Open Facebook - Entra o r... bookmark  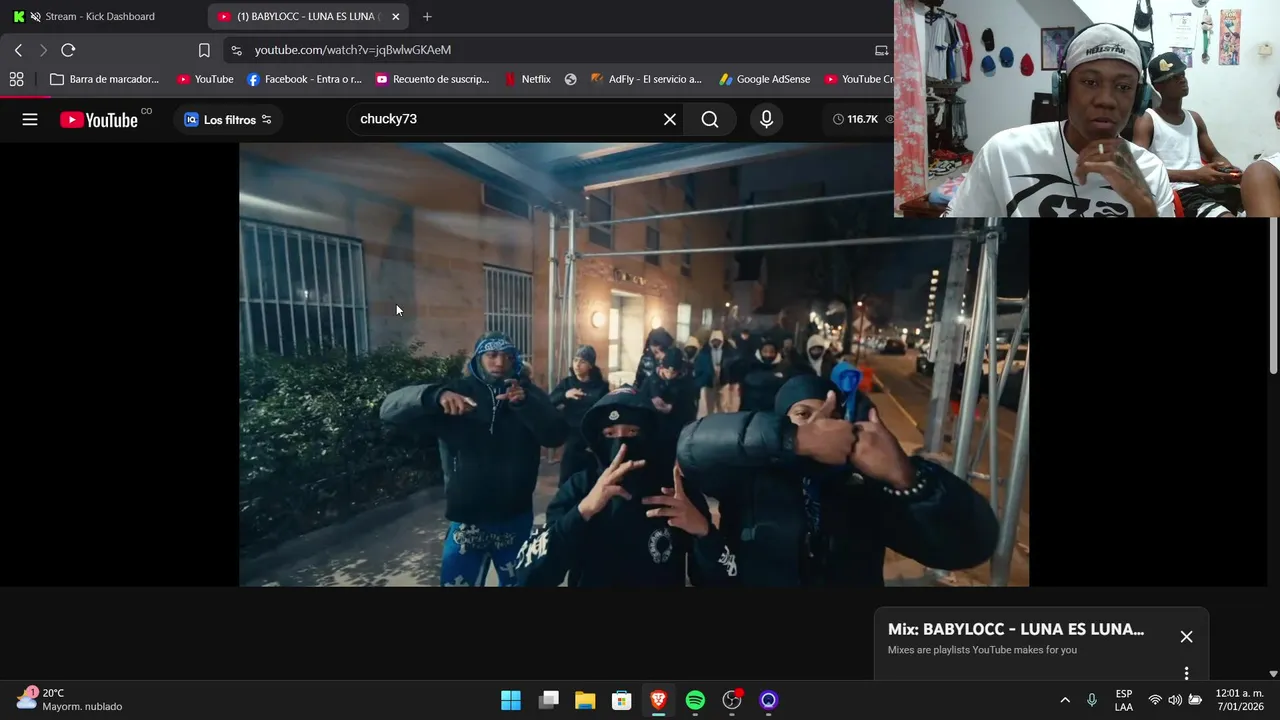304,79
